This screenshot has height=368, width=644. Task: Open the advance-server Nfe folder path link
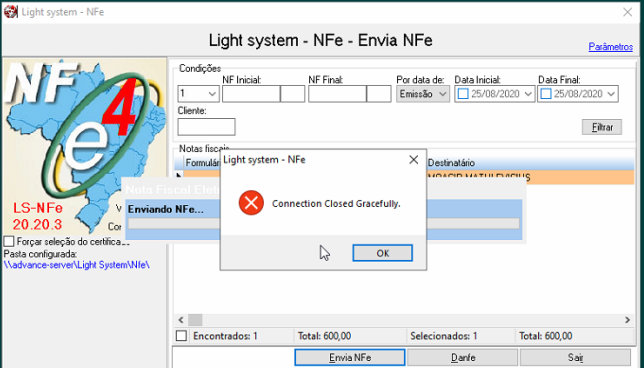pos(77,265)
